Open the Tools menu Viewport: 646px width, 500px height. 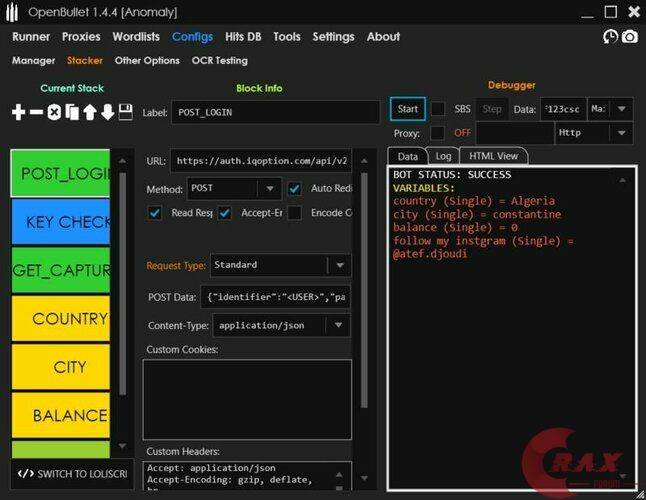(x=287, y=37)
